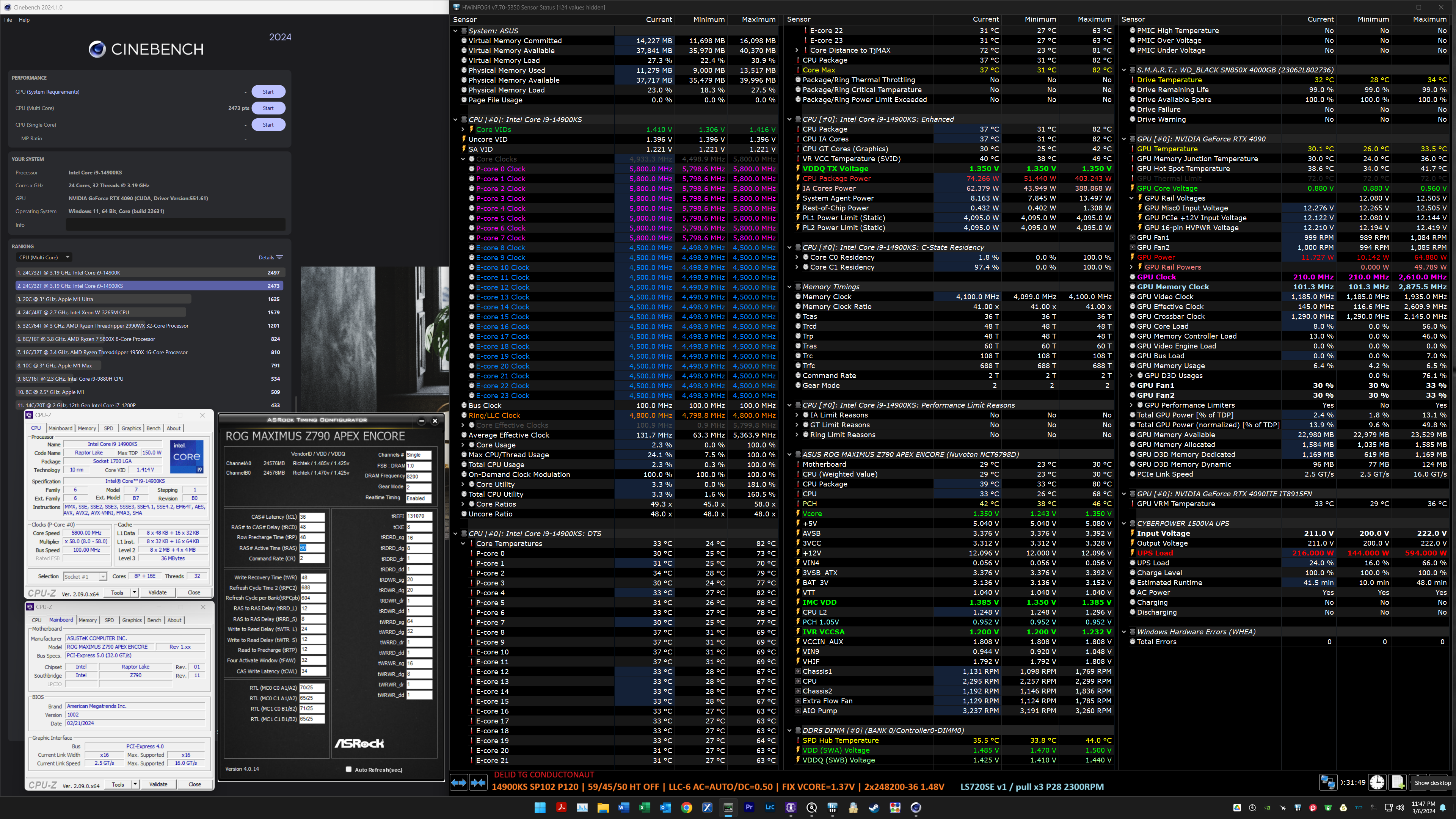1456x819 pixels.
Task: Open Graphics tab in lower CPU-Z window
Action: click(x=132, y=620)
